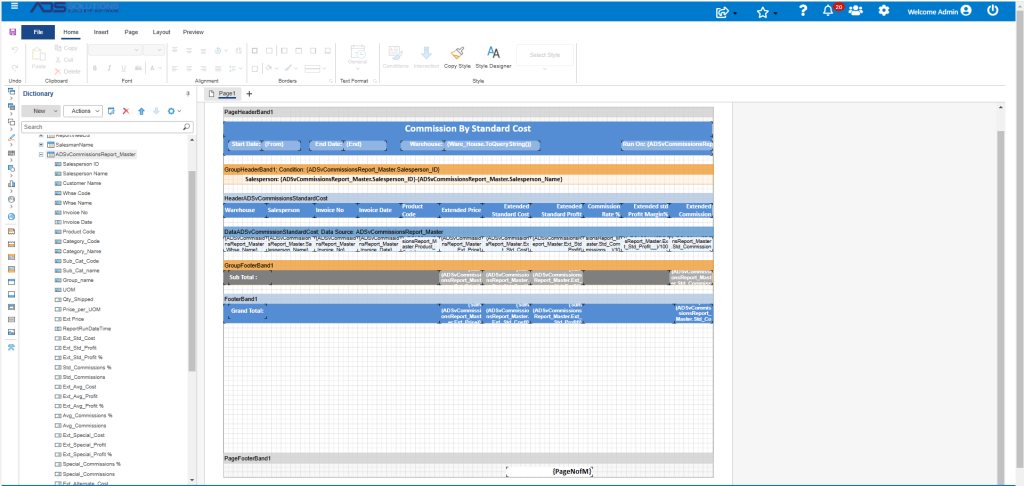1024x486 pixels.
Task: Open border fill color picker
Action: 272,68
